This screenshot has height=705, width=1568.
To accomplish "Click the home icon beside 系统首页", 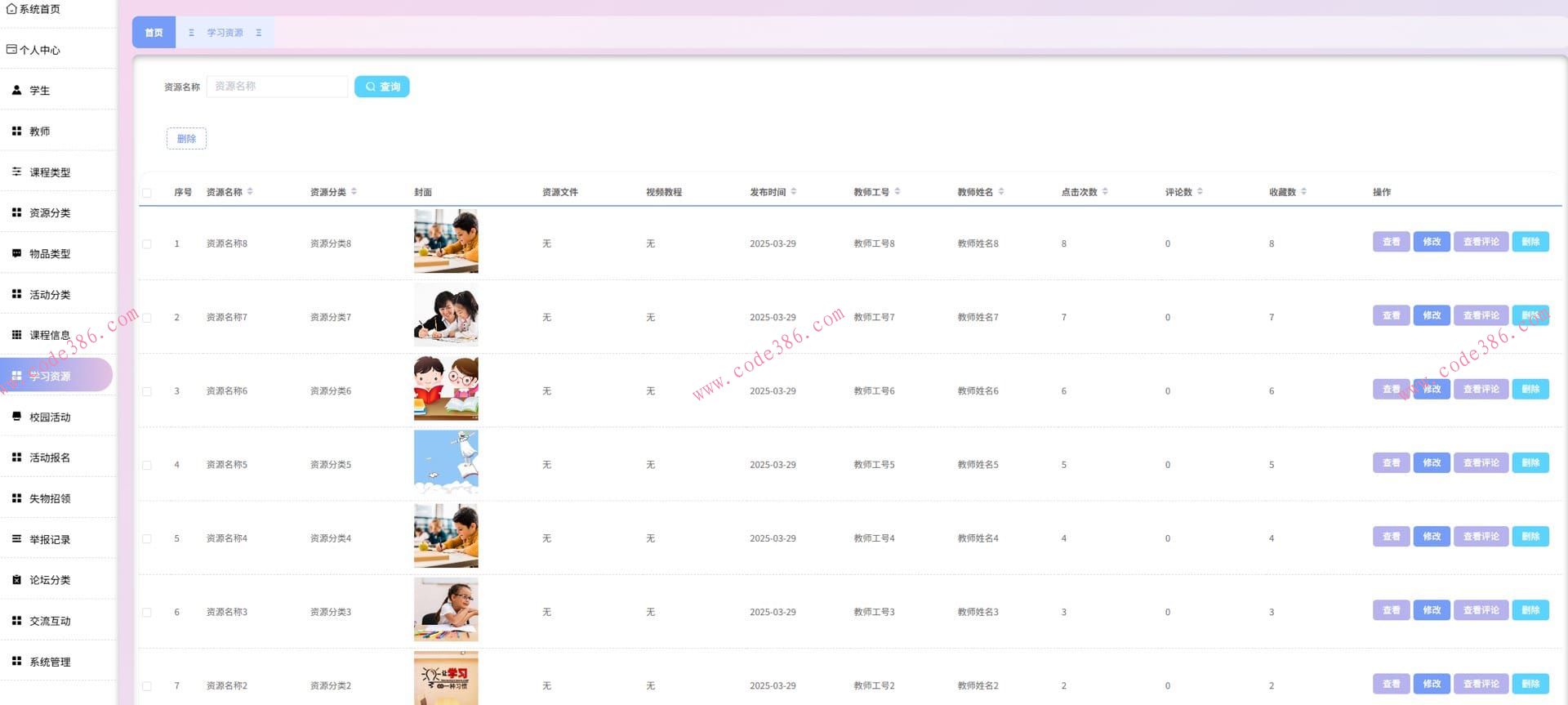I will click(x=11, y=9).
